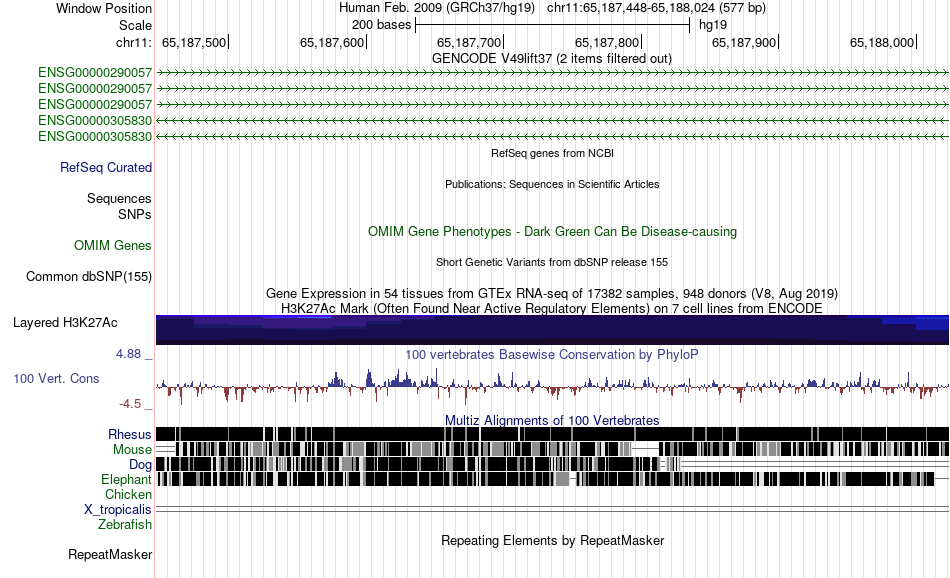Click the RepeatMasker track label

point(110,554)
